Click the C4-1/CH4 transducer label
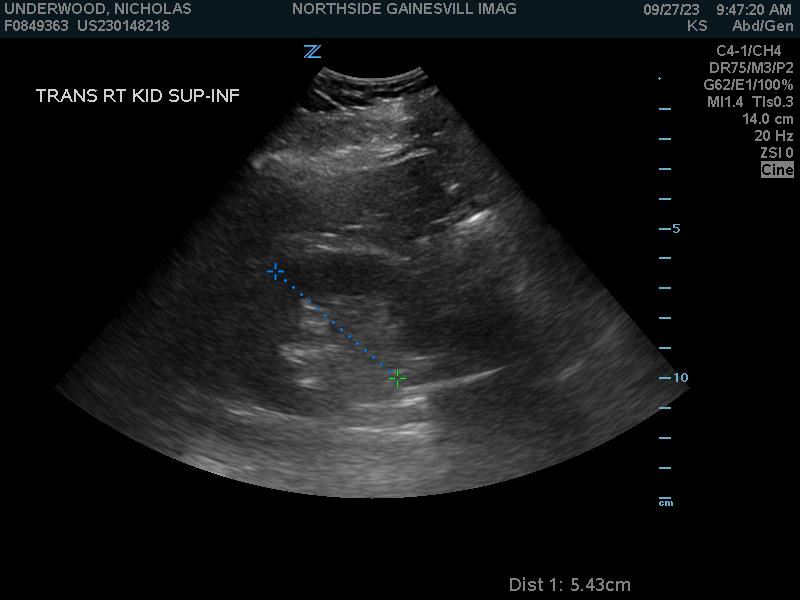This screenshot has width=800, height=600. [x=754, y=51]
